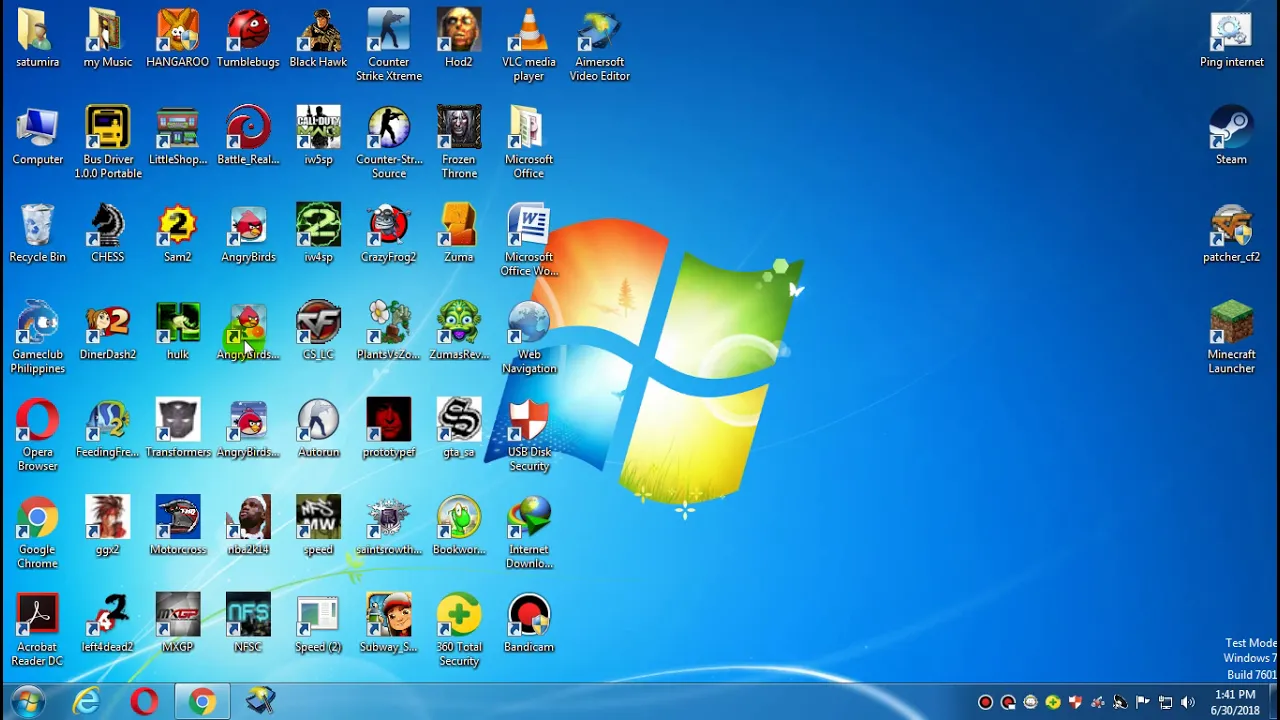
Task: Launch Gameclub Philippines shortcut
Action: 37,338
